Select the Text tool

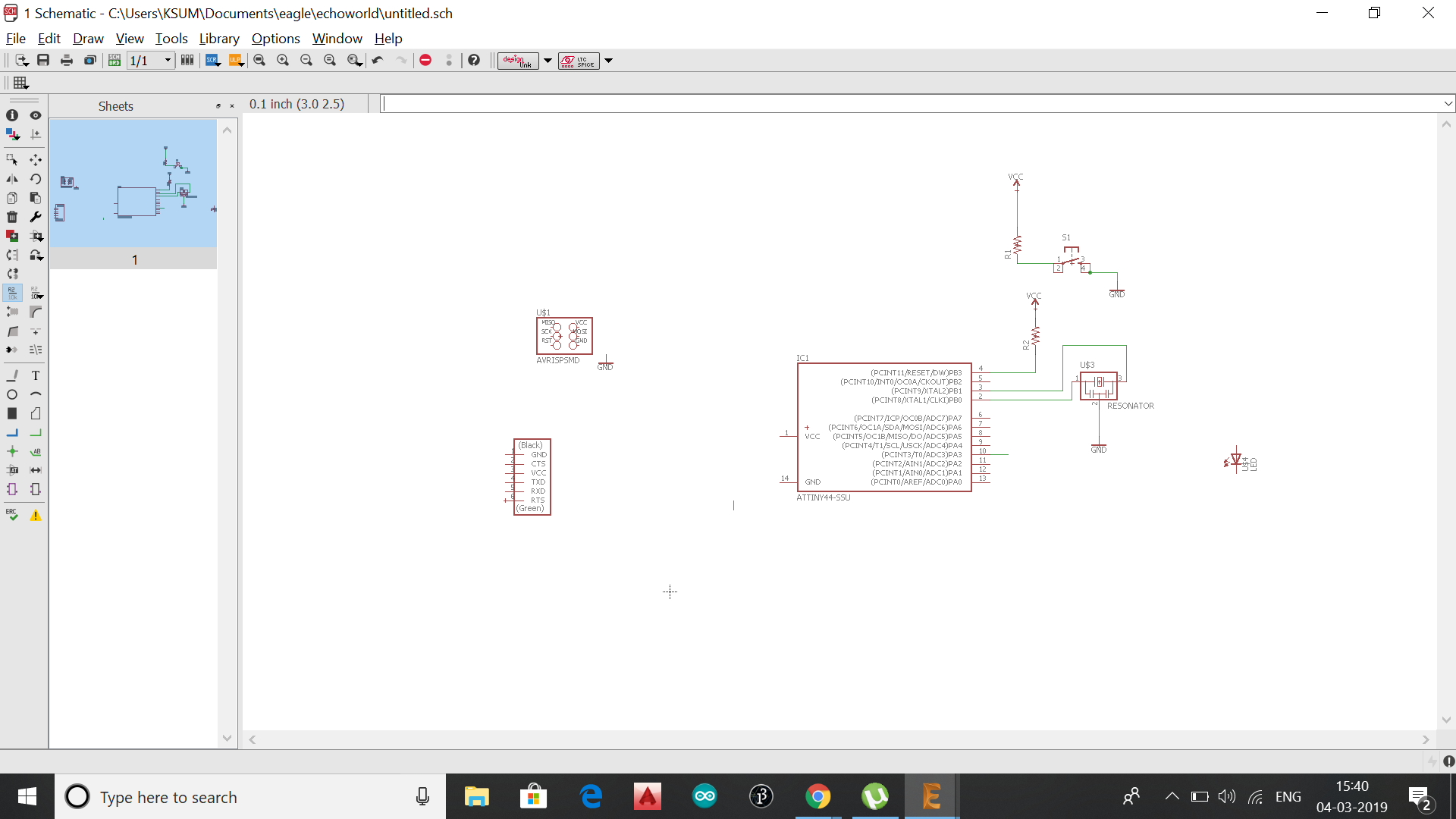point(36,375)
